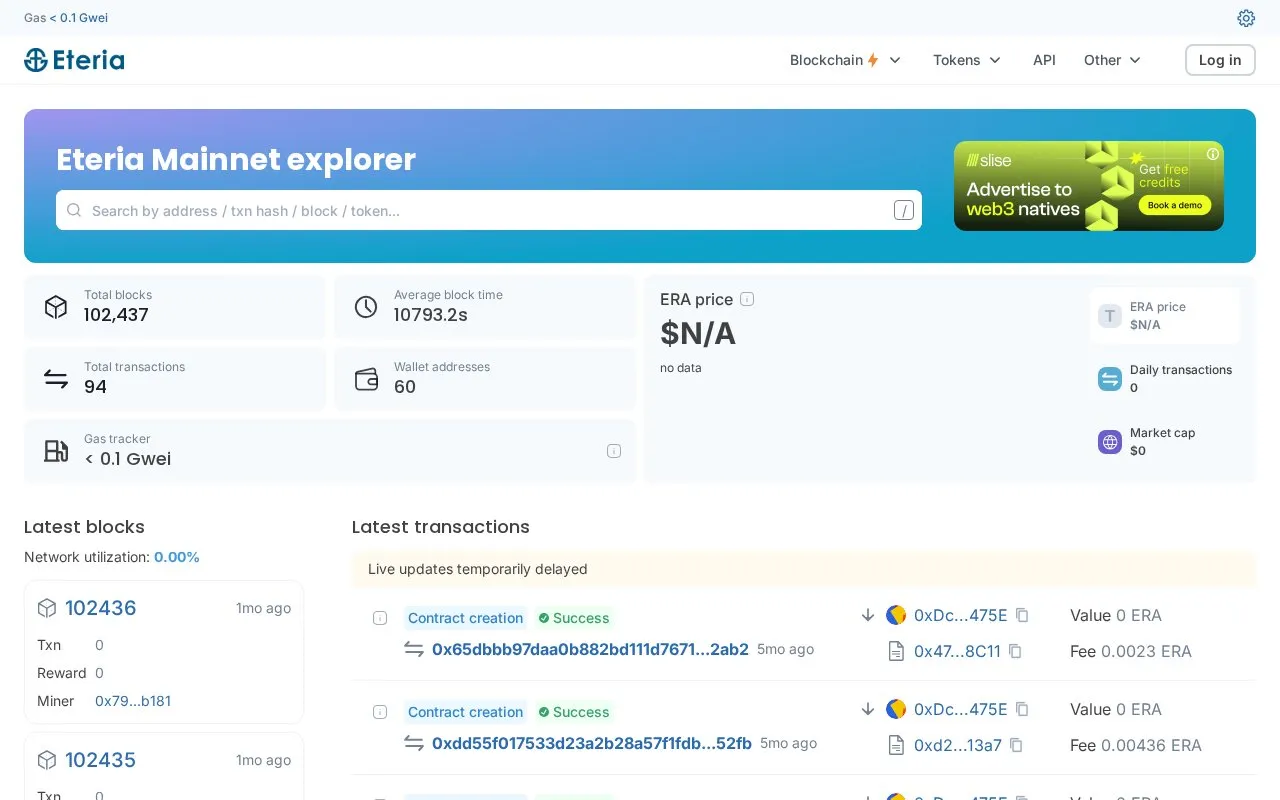
Task: Click the Gas tracker info icon
Action: tap(614, 451)
